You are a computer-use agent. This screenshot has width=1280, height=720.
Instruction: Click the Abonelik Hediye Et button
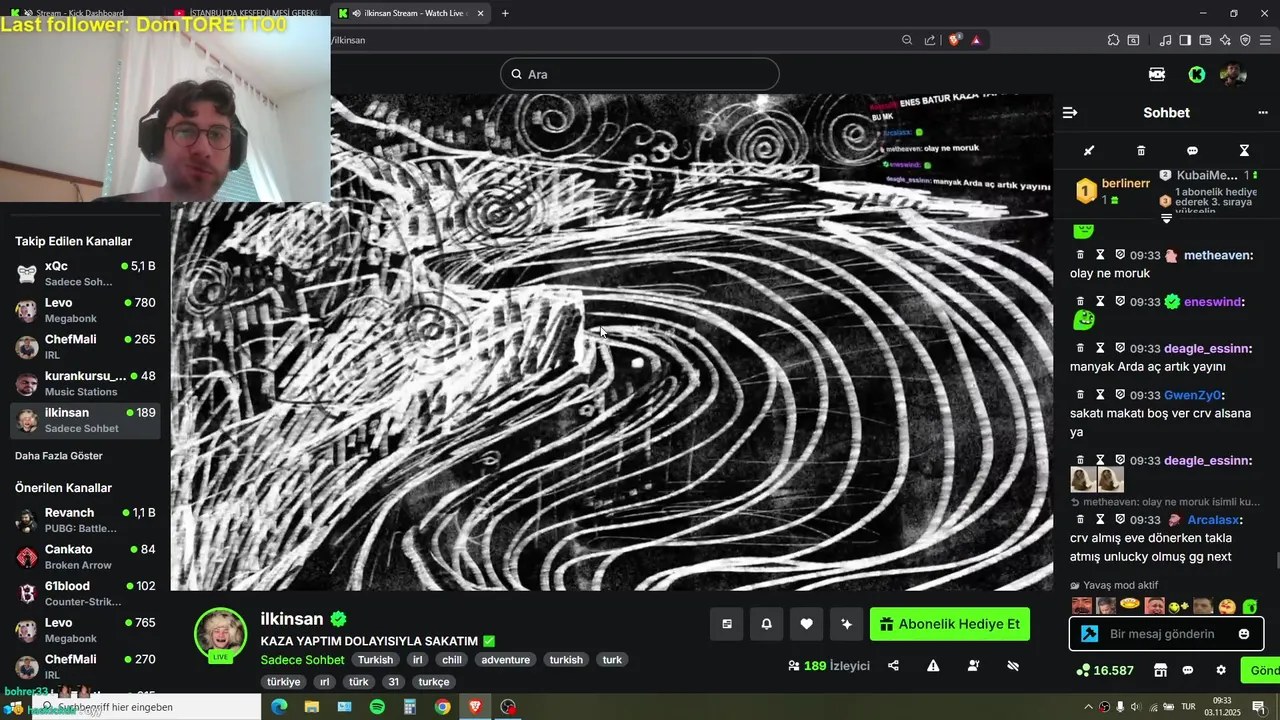[950, 624]
